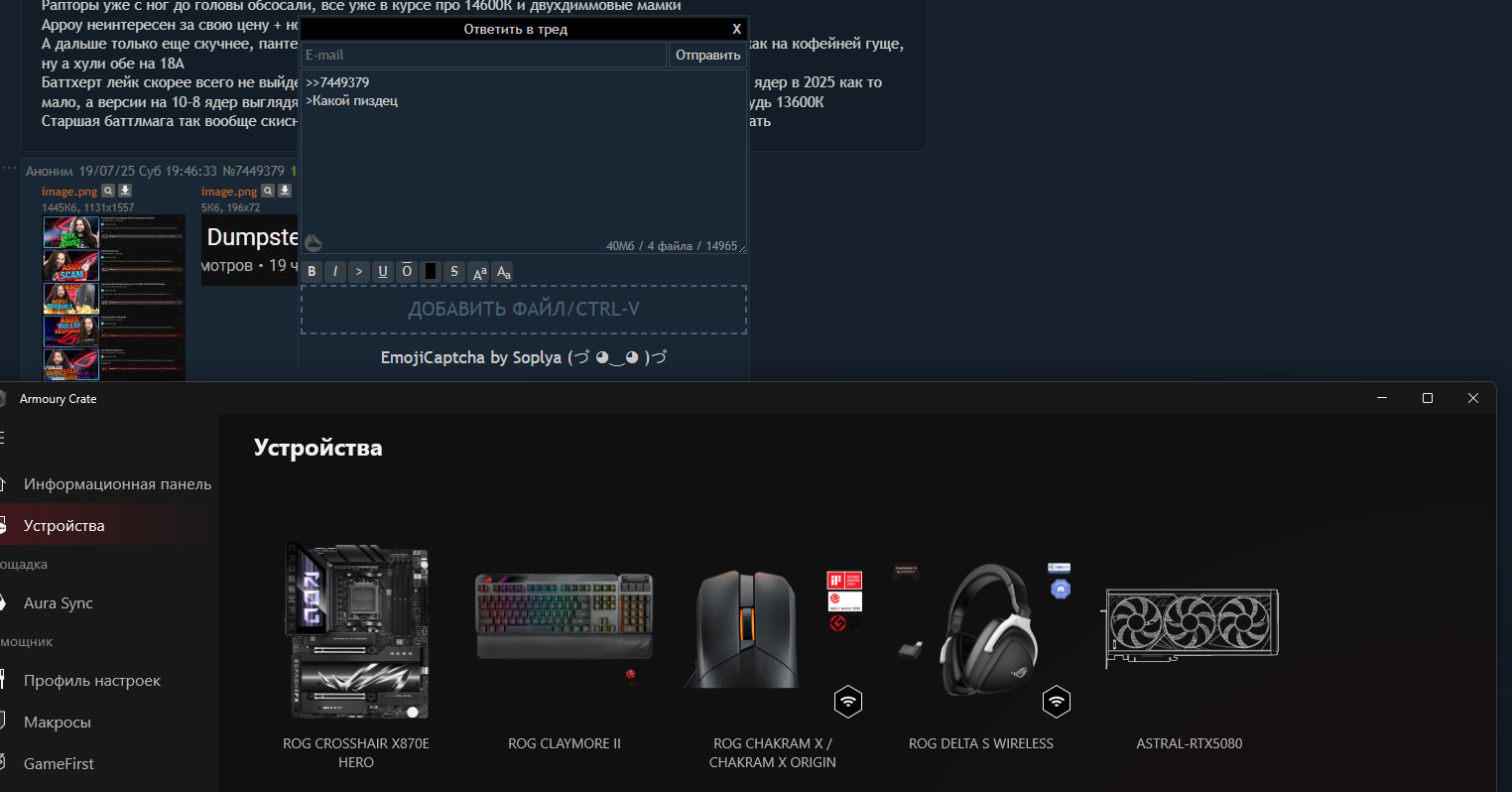Insert quote marker with the > button
Viewport: 1512px width, 792px height.
pos(359,271)
